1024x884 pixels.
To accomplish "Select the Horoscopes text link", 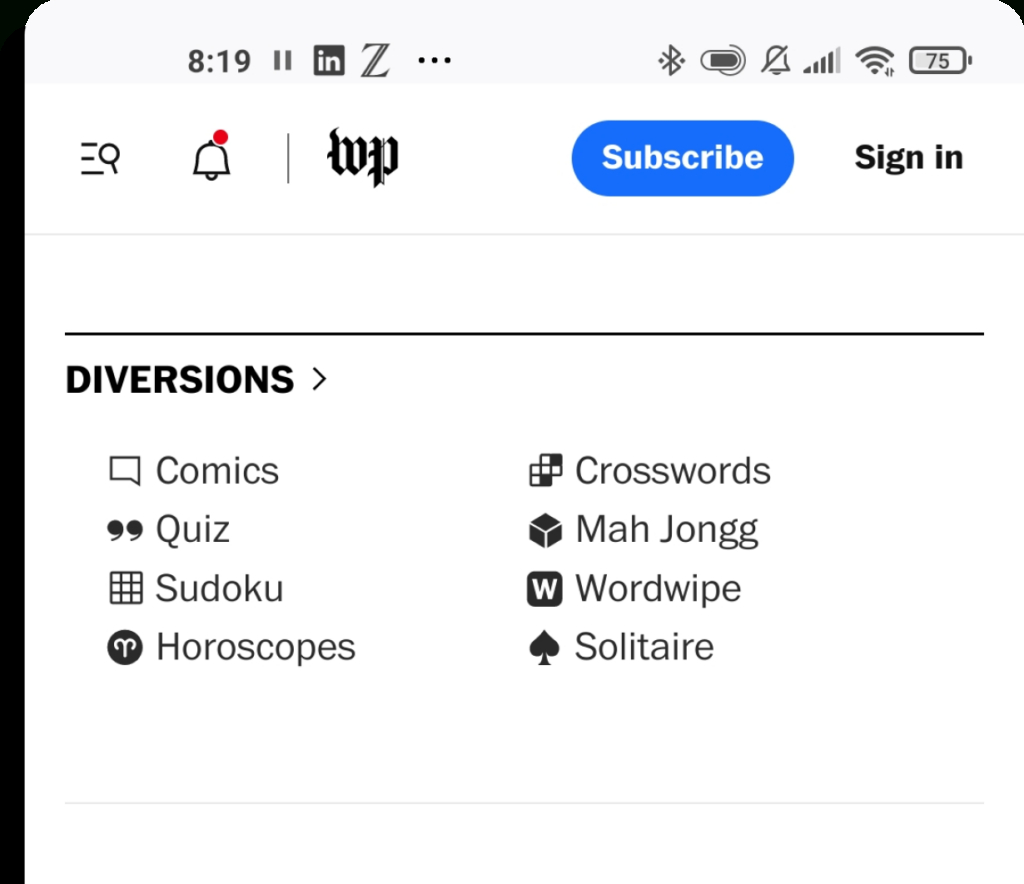I will tap(255, 647).
